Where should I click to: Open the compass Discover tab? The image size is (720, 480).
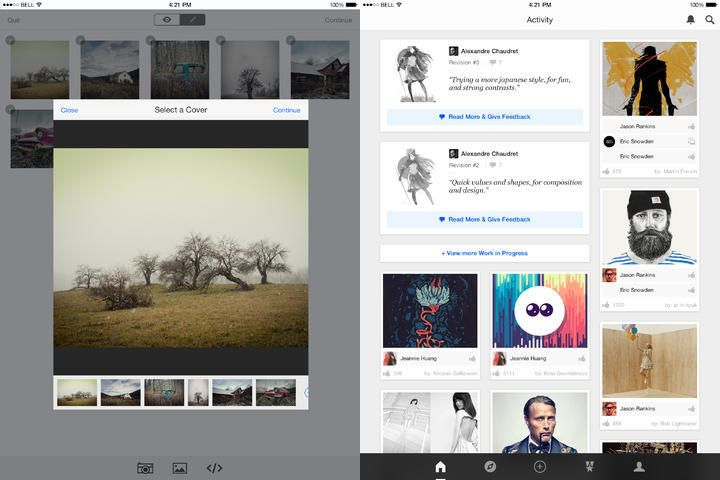point(490,467)
